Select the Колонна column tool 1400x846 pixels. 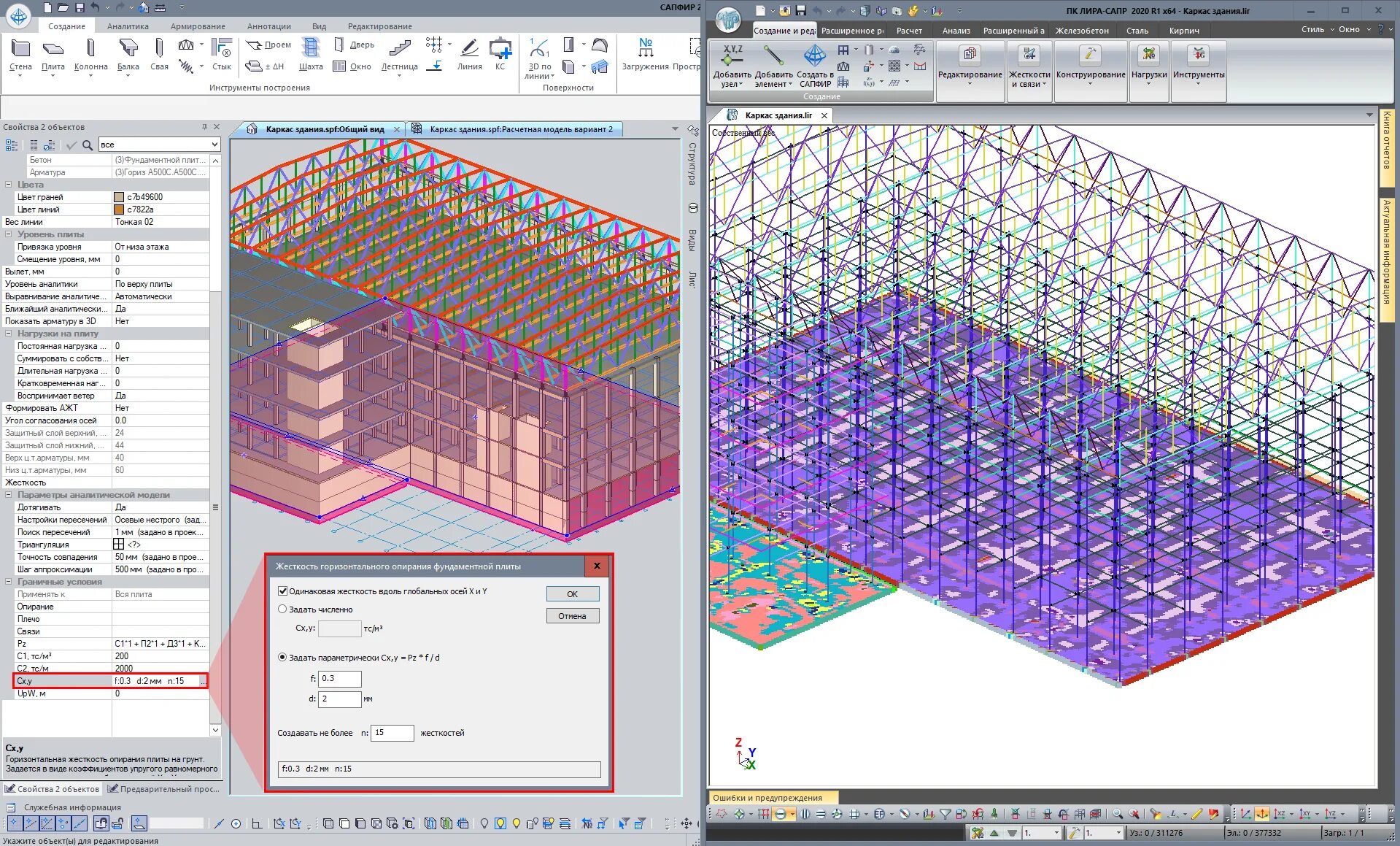(90, 55)
